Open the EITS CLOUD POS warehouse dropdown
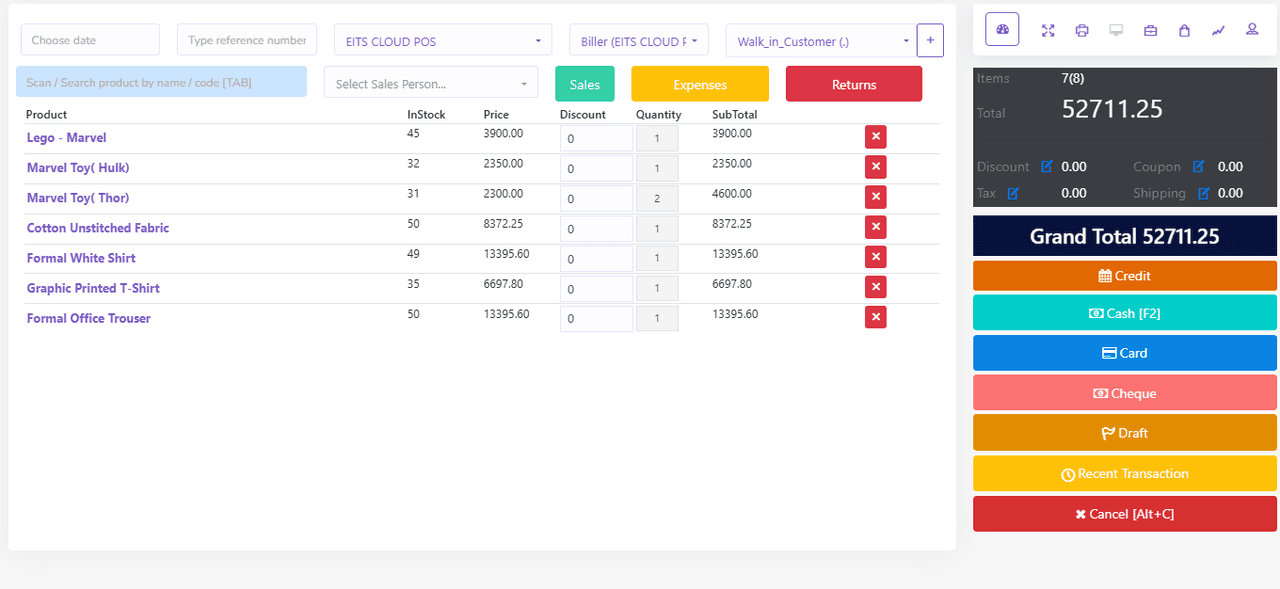The image size is (1280, 589). tap(443, 40)
